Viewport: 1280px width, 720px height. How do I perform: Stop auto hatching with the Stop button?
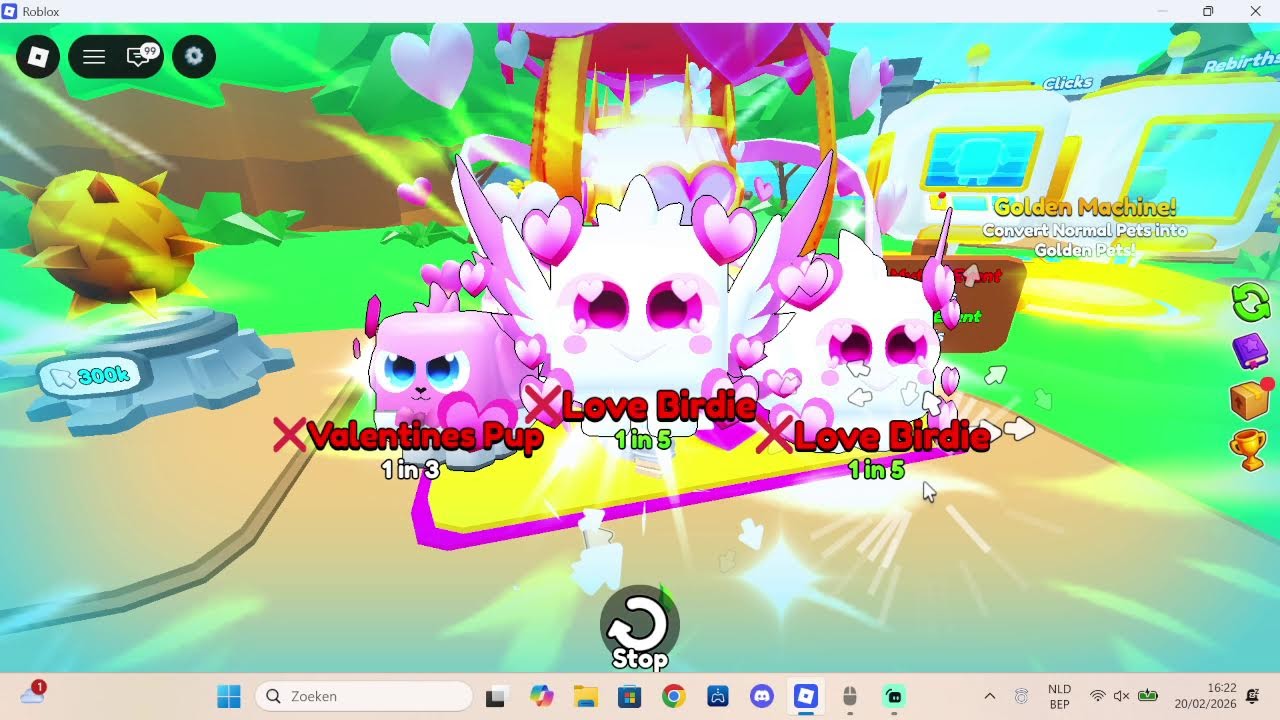[640, 628]
